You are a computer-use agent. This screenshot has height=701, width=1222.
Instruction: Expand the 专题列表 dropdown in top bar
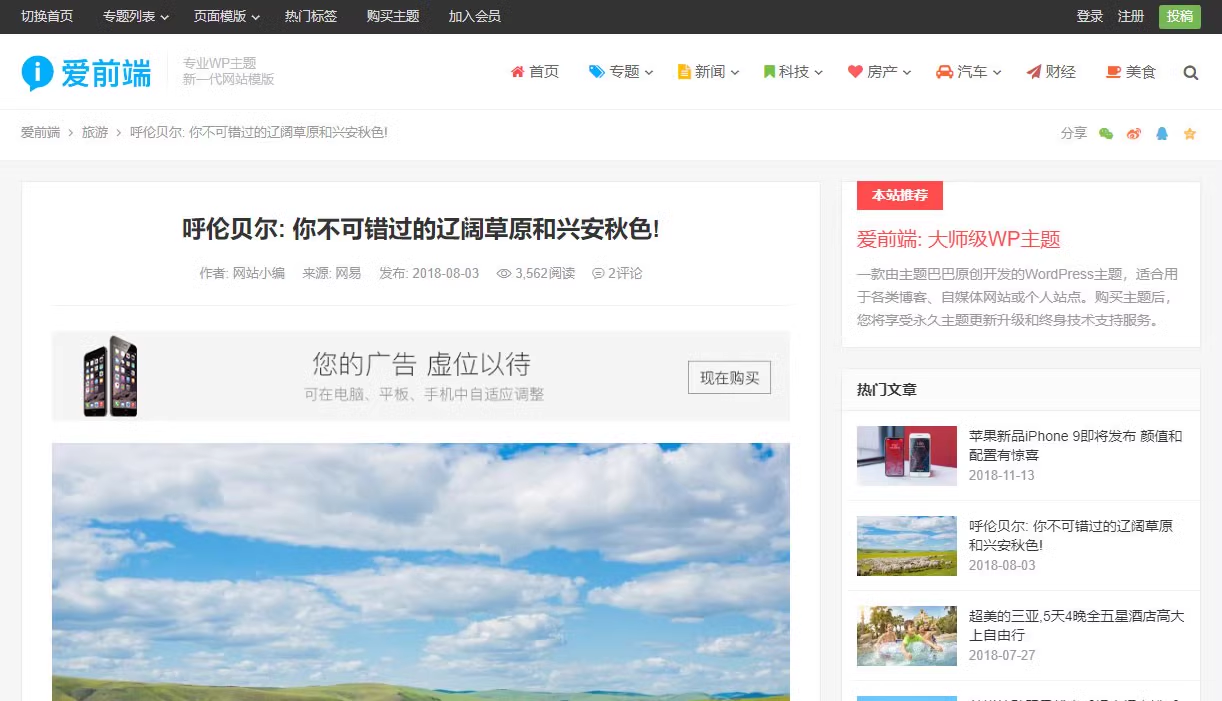pos(136,17)
